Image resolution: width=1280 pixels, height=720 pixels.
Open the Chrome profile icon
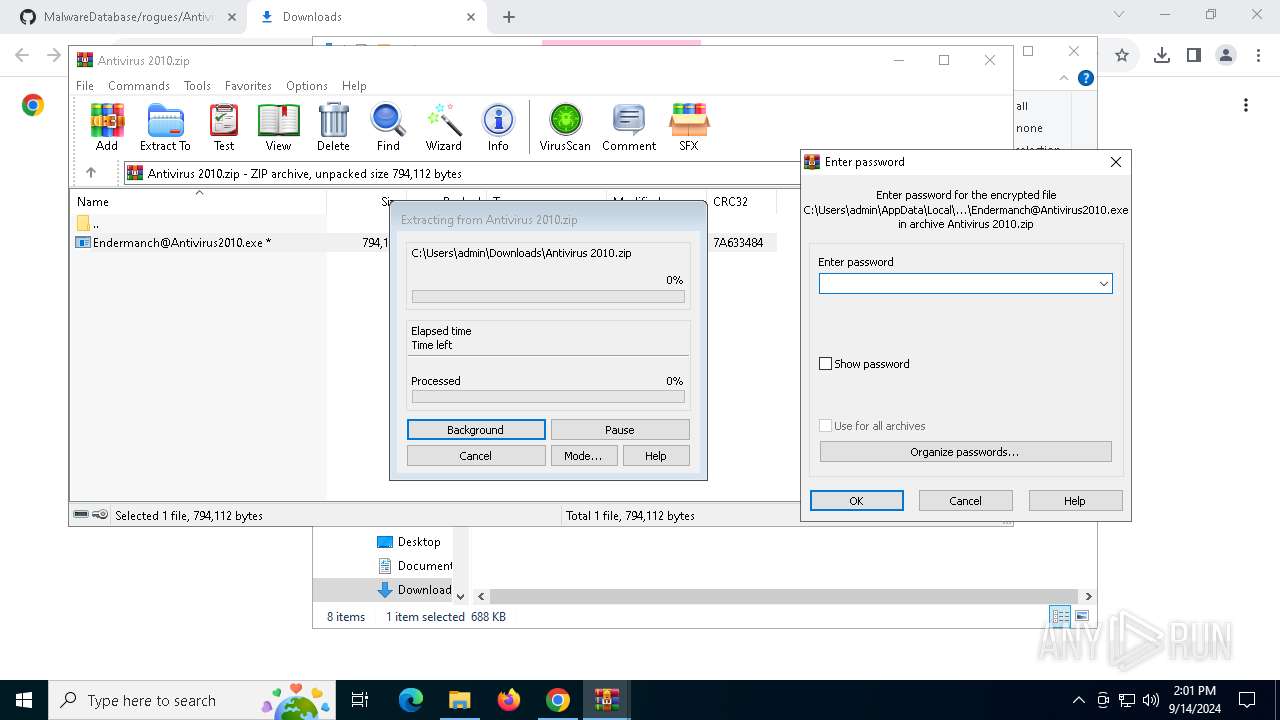1226,56
